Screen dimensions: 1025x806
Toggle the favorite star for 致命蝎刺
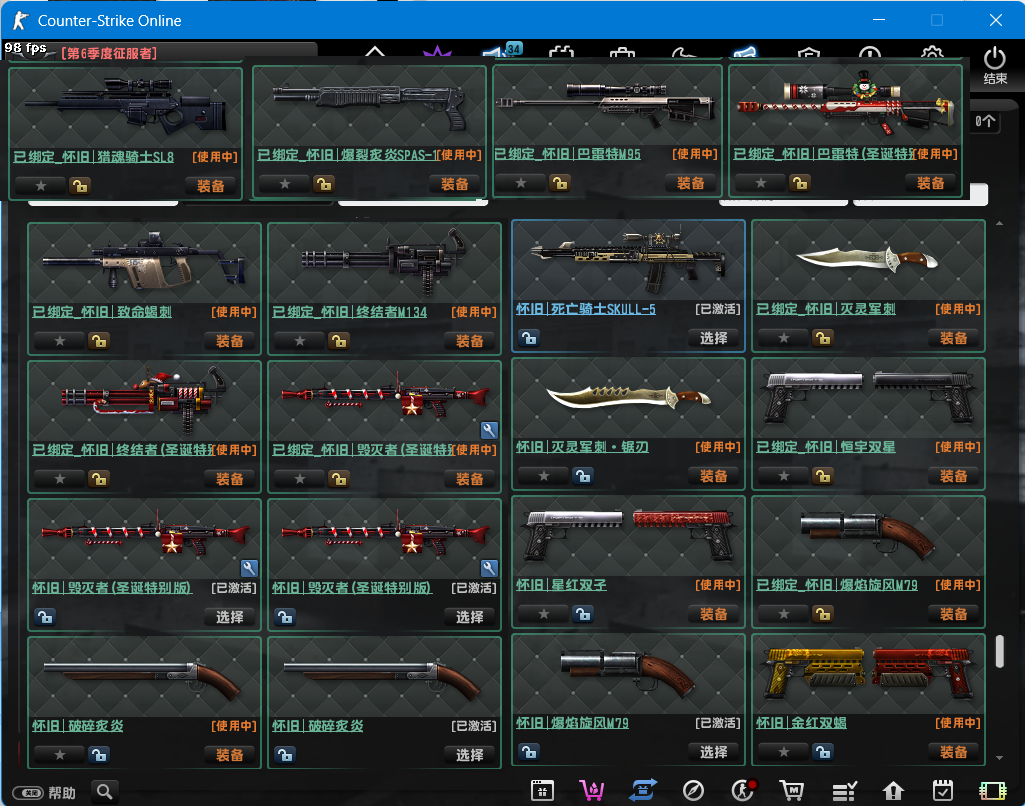pyautogui.click(x=59, y=341)
